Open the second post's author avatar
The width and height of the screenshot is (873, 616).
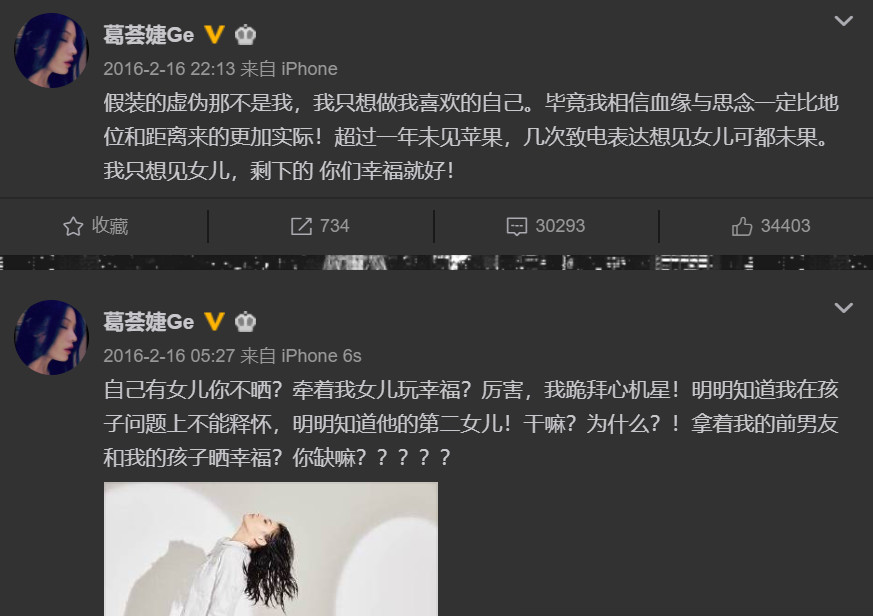[51, 337]
